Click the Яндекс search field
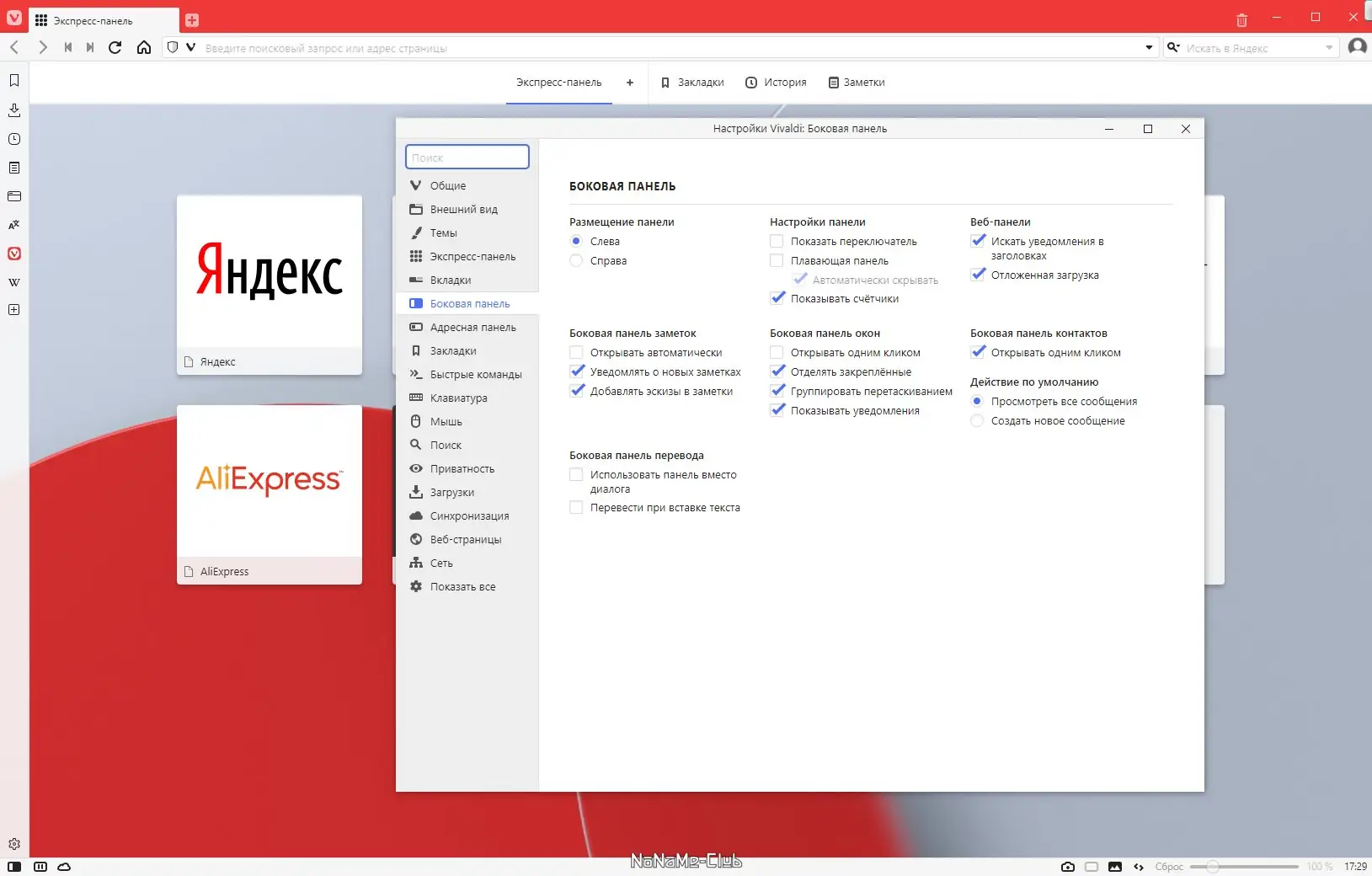Viewport: 1372px width, 876px height. click(x=1252, y=48)
